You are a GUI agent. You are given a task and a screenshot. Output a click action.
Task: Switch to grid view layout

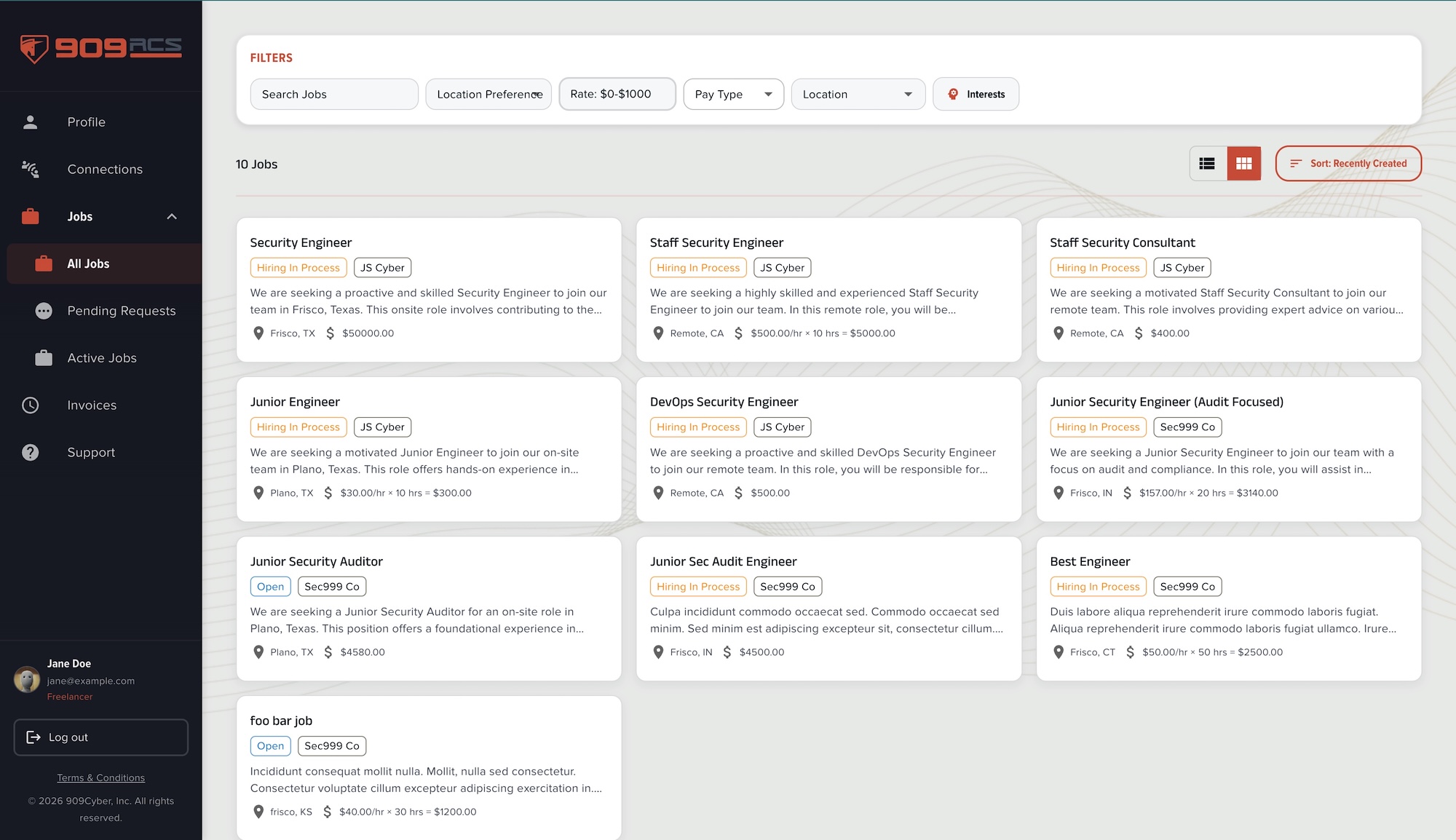[x=1244, y=164]
